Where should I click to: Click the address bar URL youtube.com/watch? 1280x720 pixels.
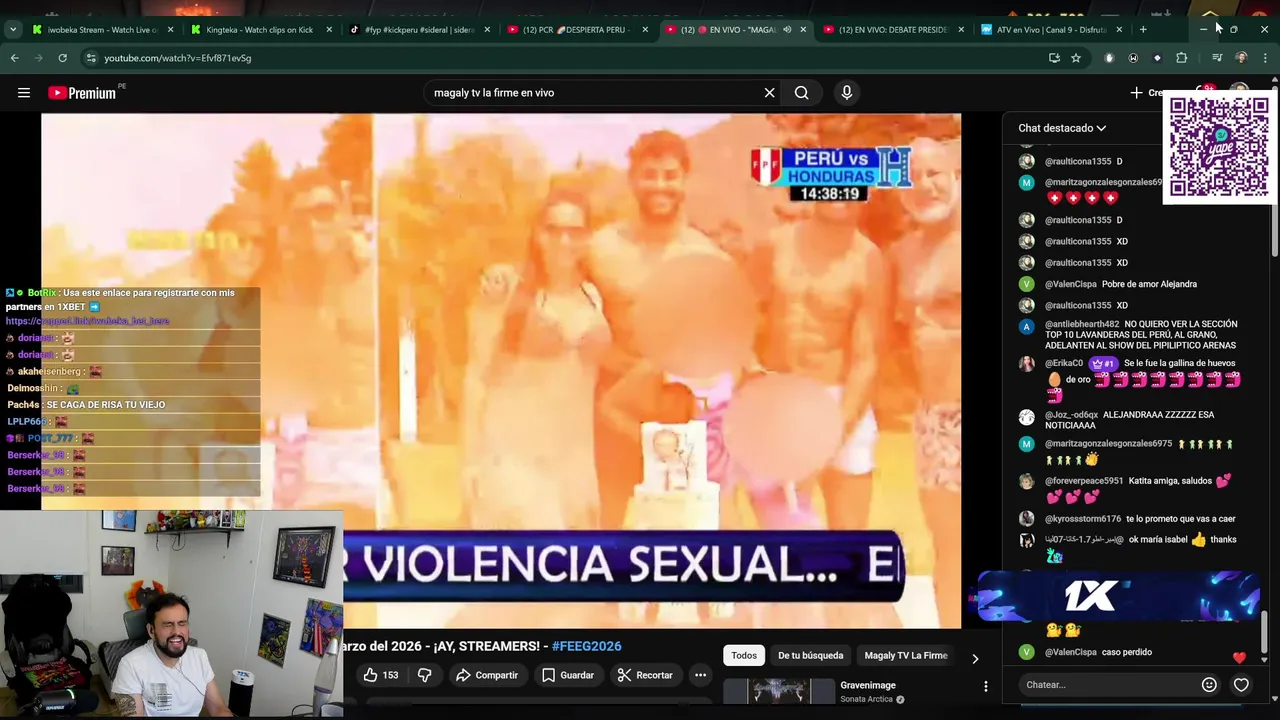click(178, 58)
